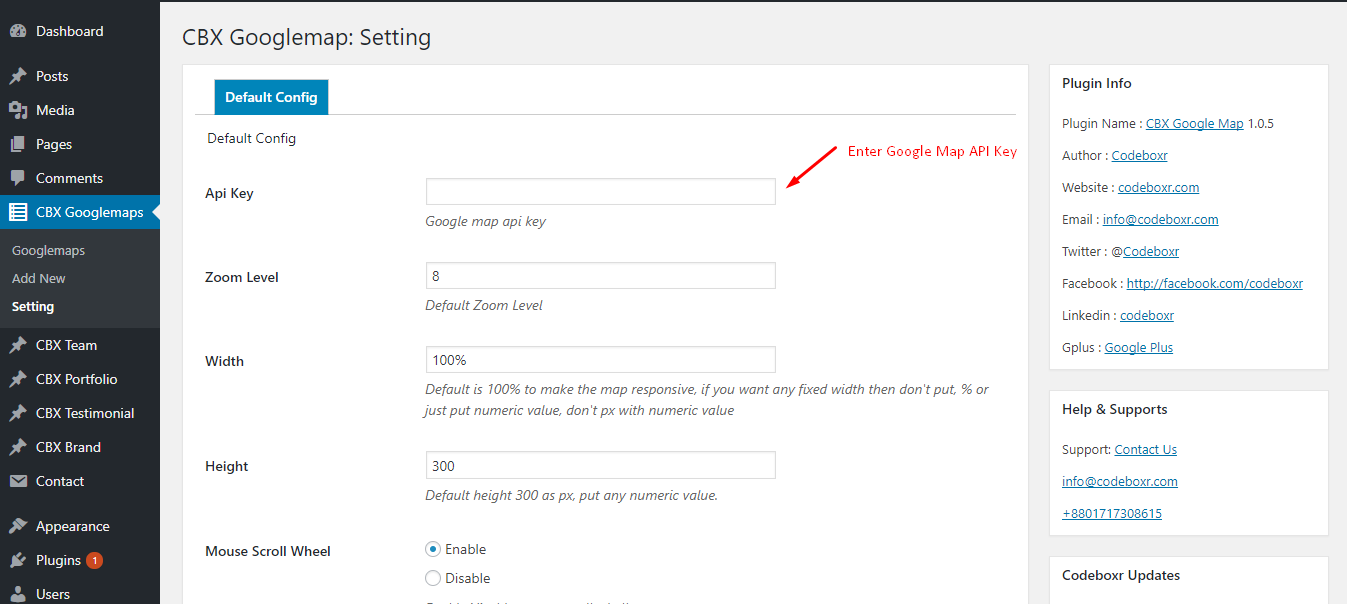Image resolution: width=1347 pixels, height=604 pixels.
Task: Click the 'Codeboxr Updates' panel heading
Action: pyautogui.click(x=1121, y=575)
